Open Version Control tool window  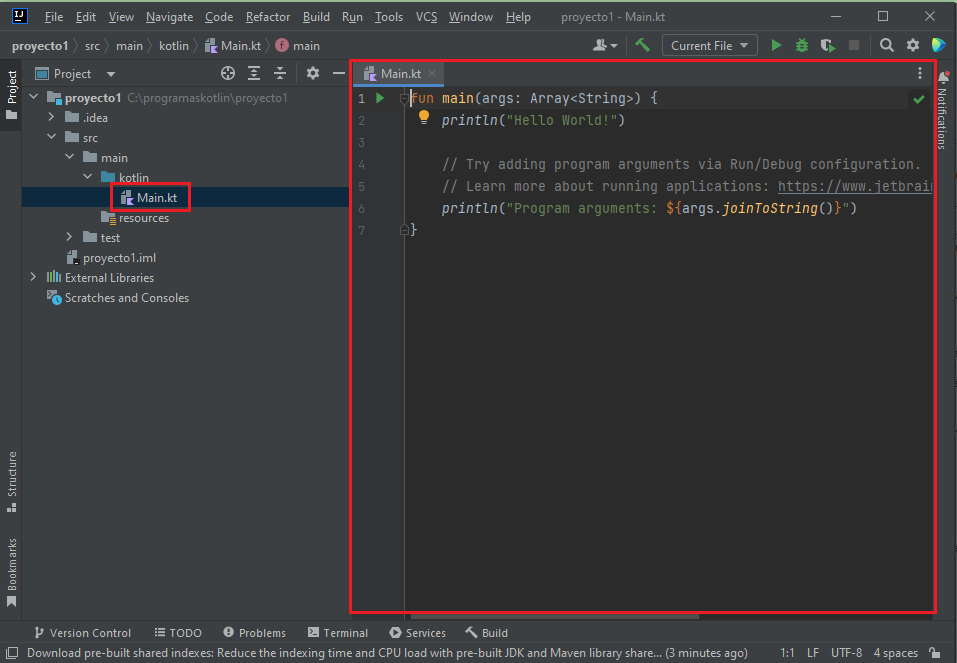point(82,632)
